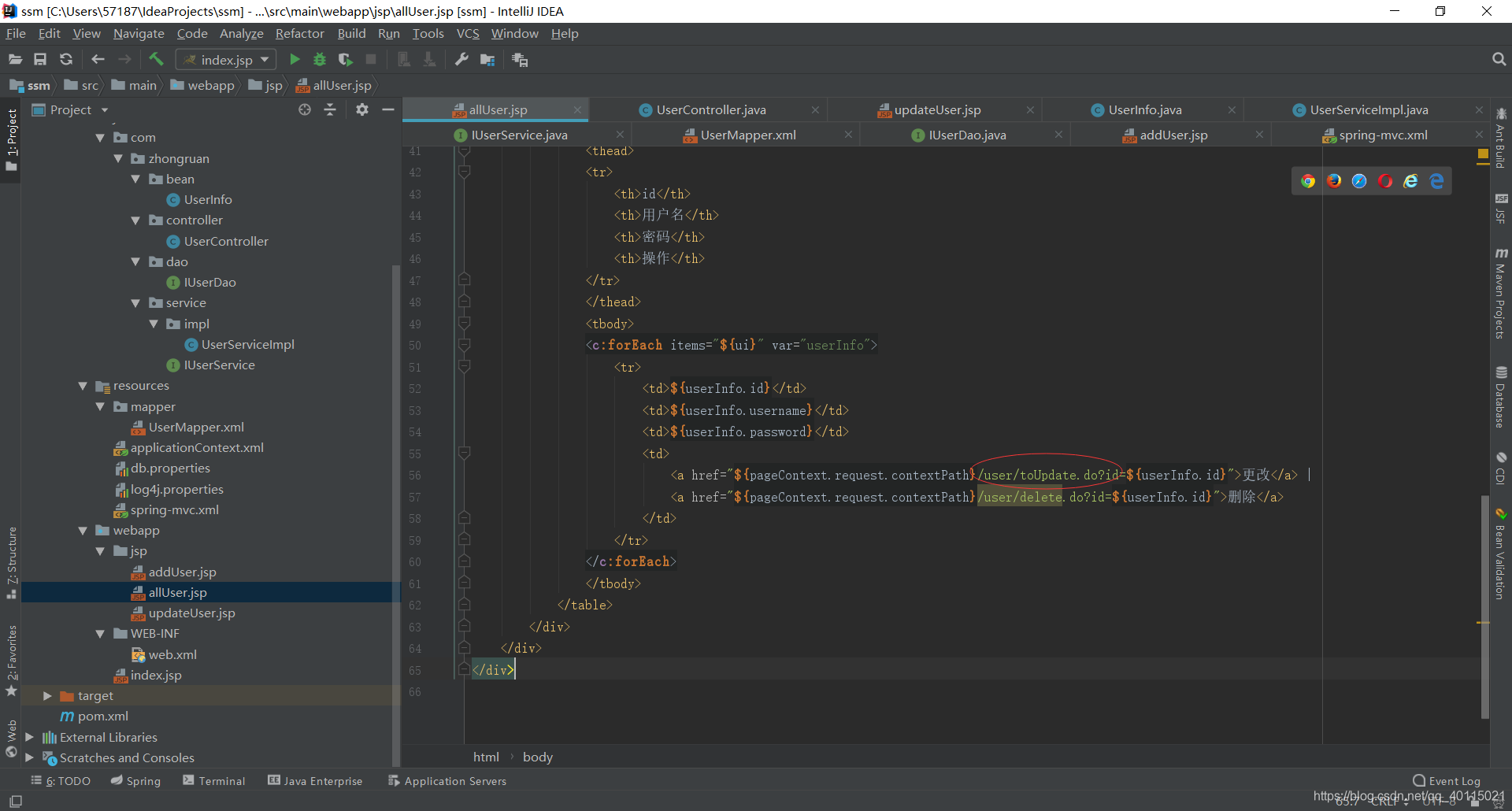Open Project Structure toolbar icon

[487, 60]
